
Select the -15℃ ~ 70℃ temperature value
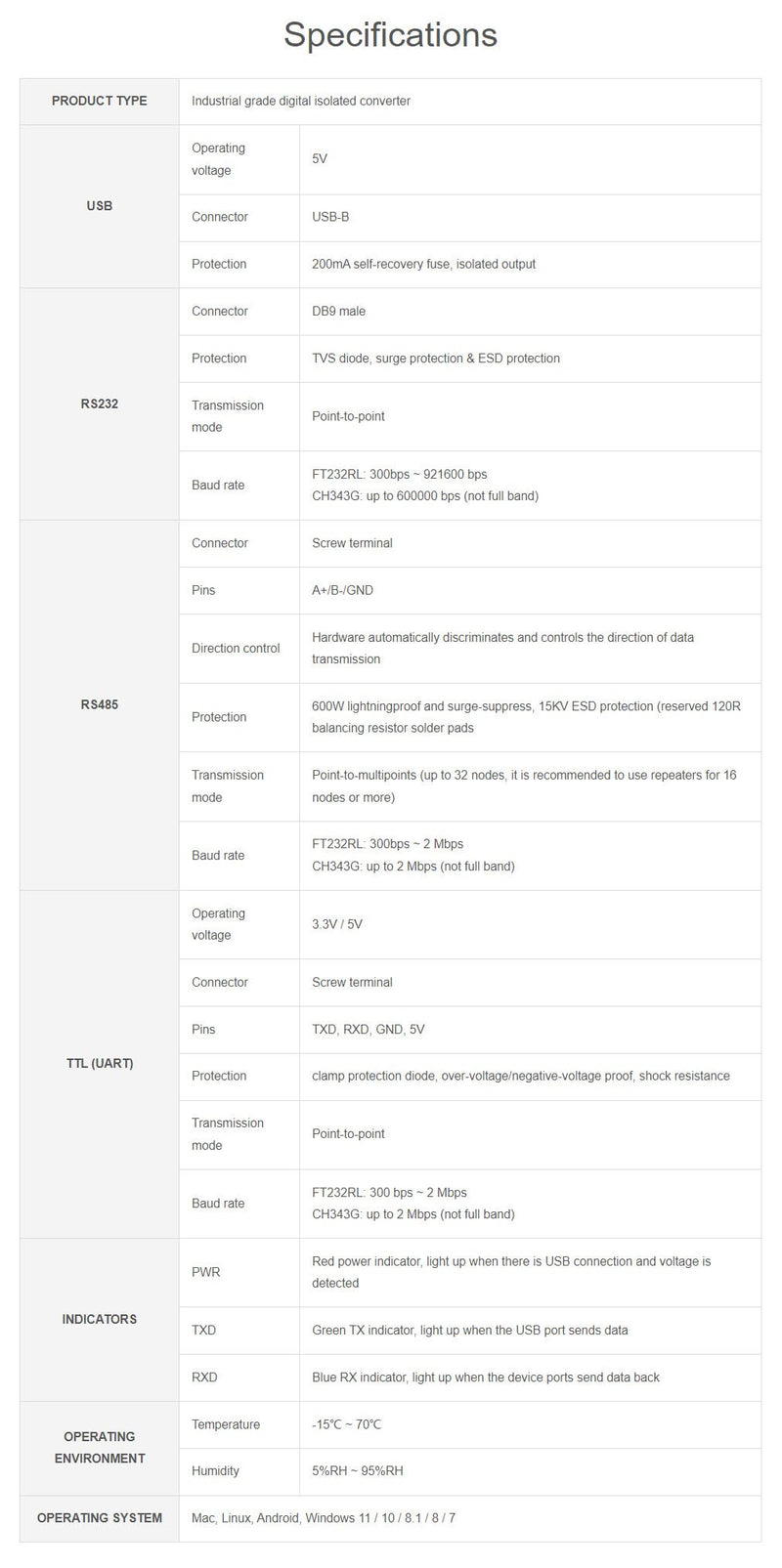pos(347,1424)
